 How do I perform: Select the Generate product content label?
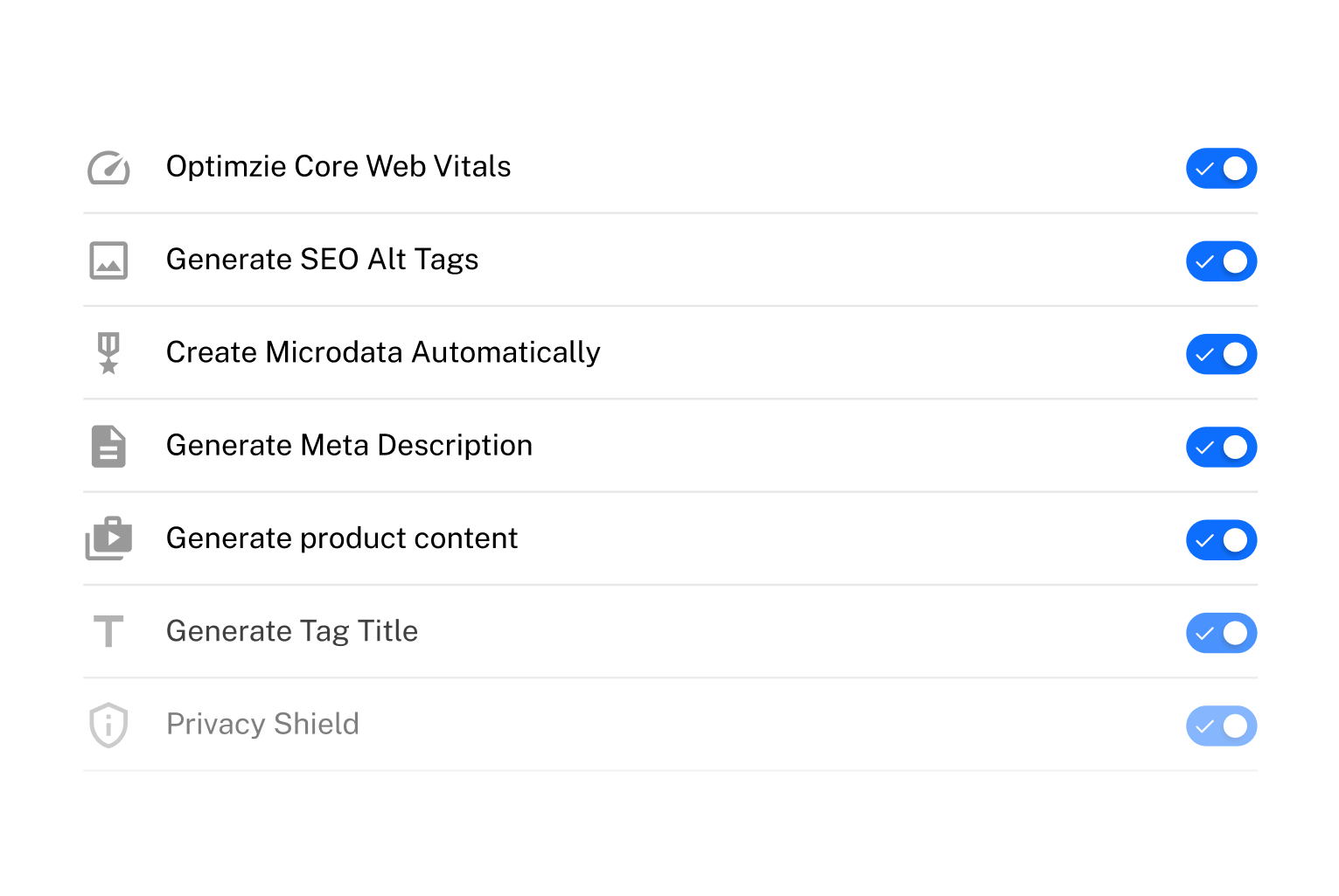click(342, 538)
